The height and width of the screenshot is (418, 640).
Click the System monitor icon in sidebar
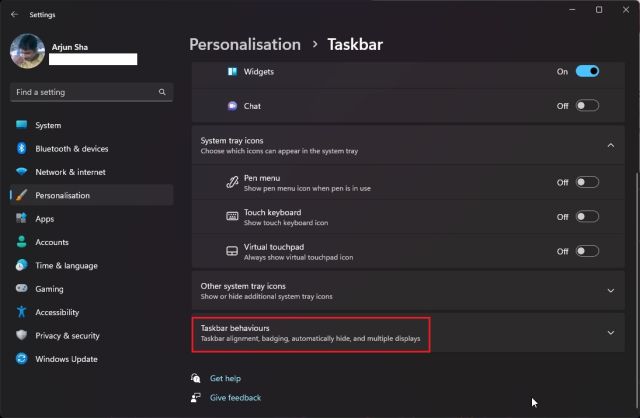(x=21, y=126)
